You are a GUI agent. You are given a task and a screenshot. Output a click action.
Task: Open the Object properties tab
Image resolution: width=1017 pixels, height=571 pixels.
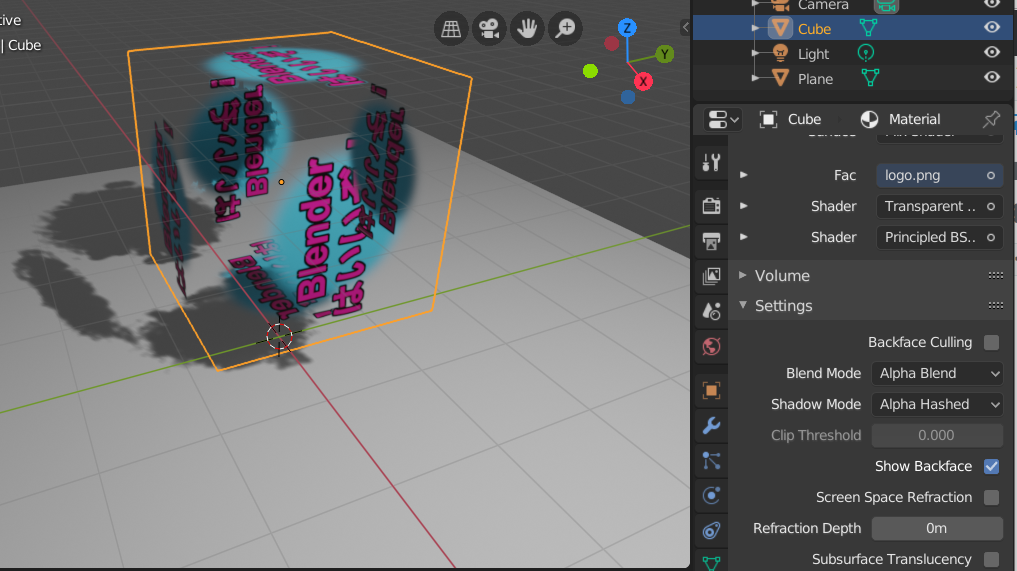(712, 391)
